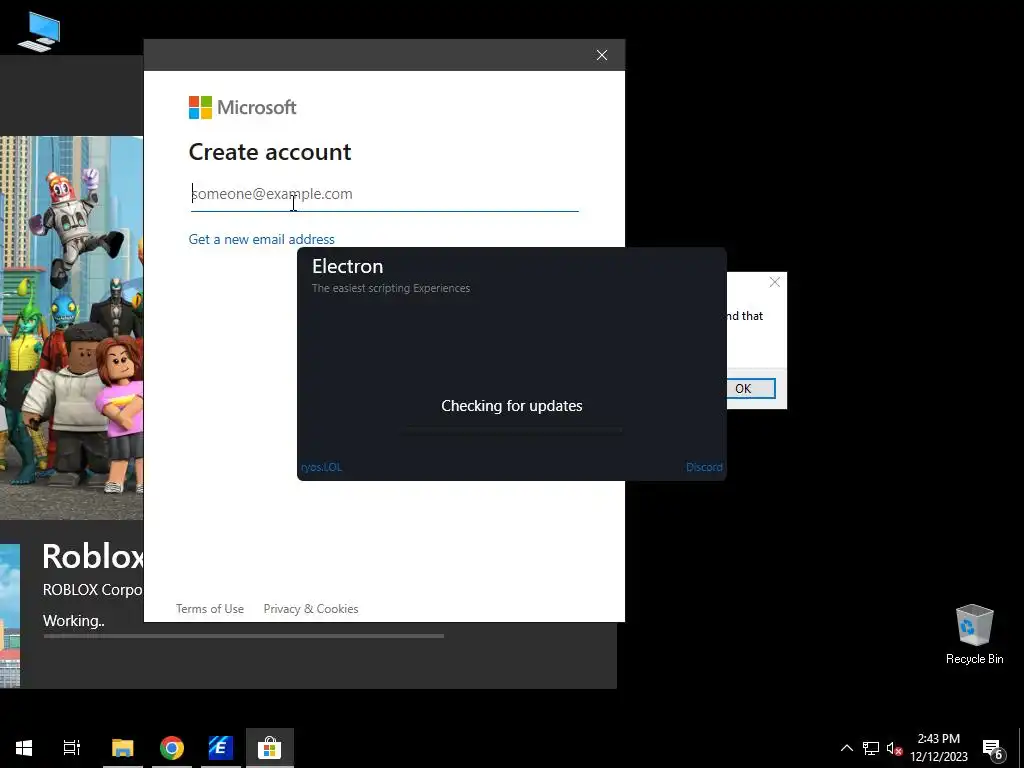Click the Roblox app title in Store
The height and width of the screenshot is (768, 1024).
[93, 556]
